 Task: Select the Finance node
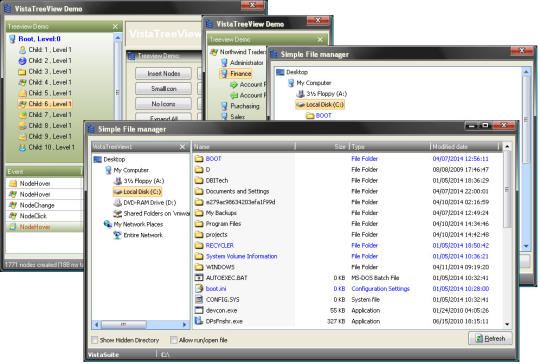click(x=236, y=74)
